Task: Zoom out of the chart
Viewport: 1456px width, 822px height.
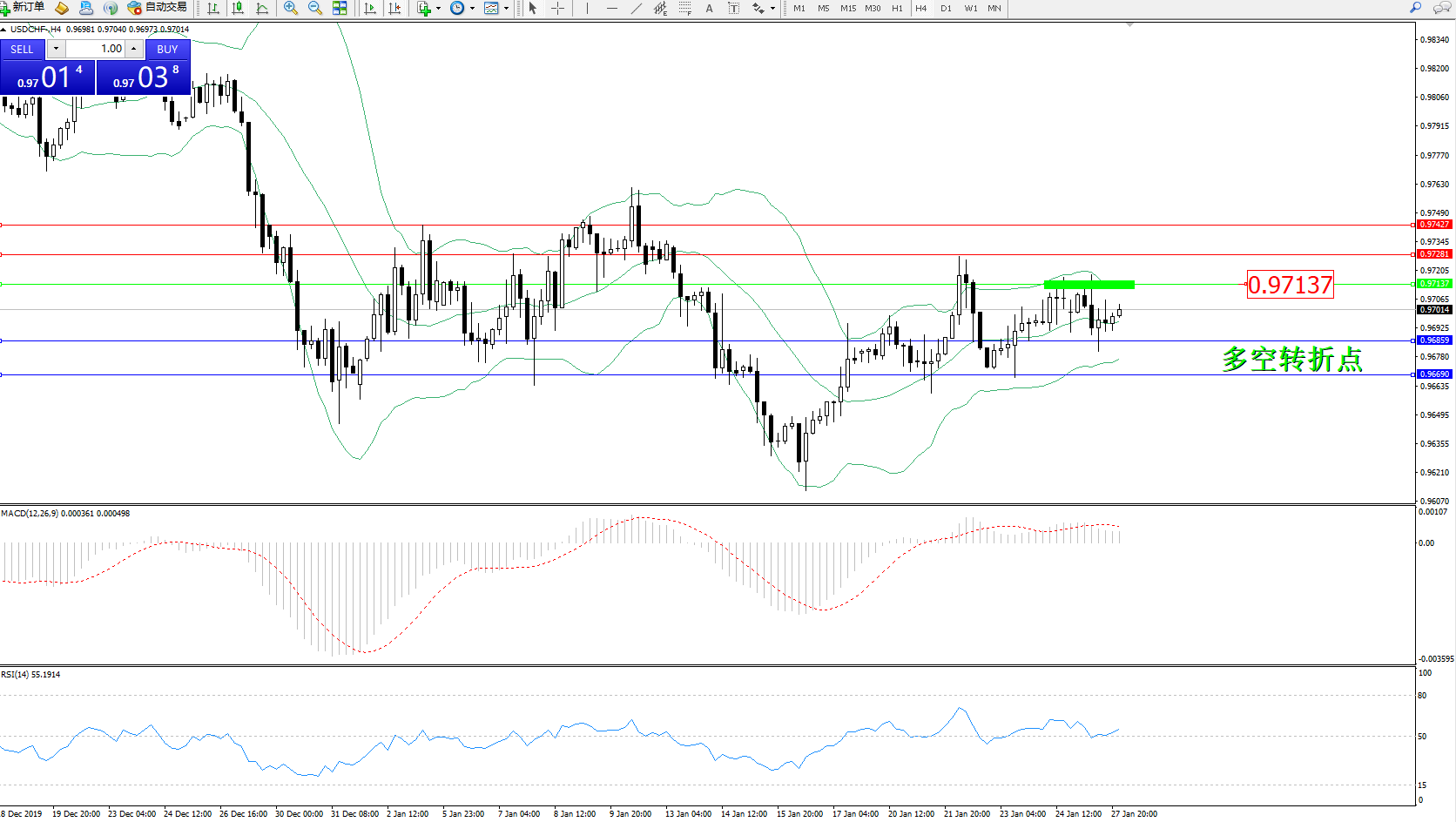Action: click(315, 8)
